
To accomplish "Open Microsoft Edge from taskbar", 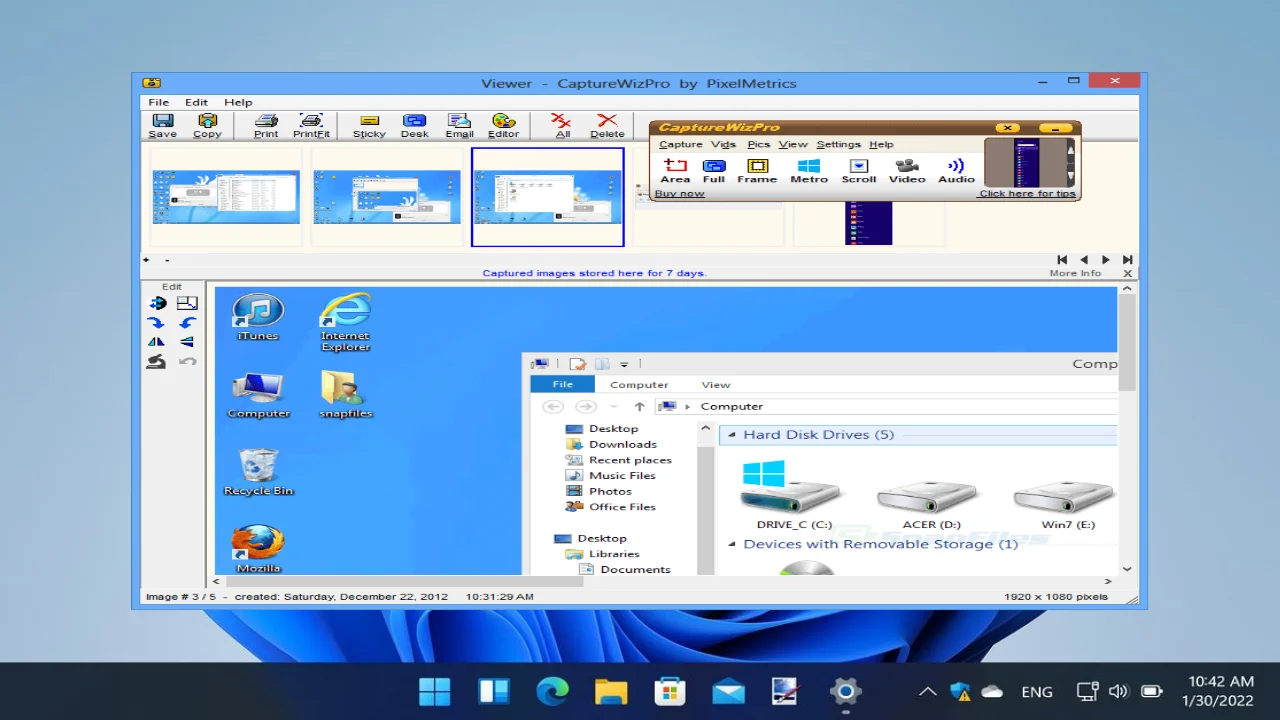I will click(x=552, y=691).
